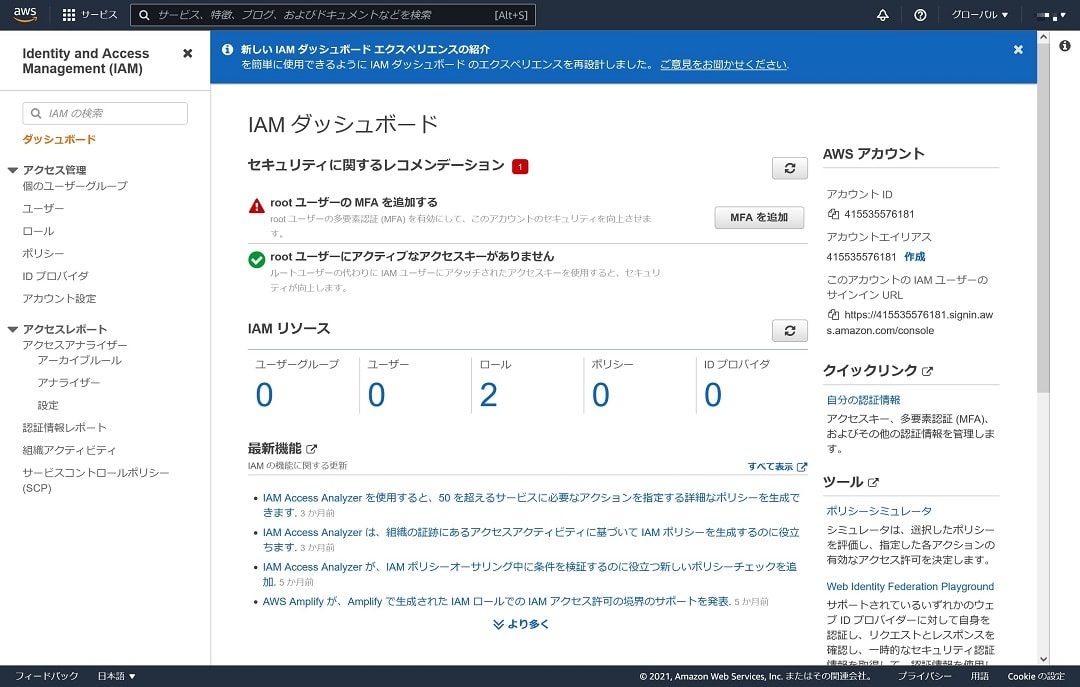Open サービスコントロールポリシー (SCP)
This screenshot has width=1080, height=687.
(x=95, y=480)
